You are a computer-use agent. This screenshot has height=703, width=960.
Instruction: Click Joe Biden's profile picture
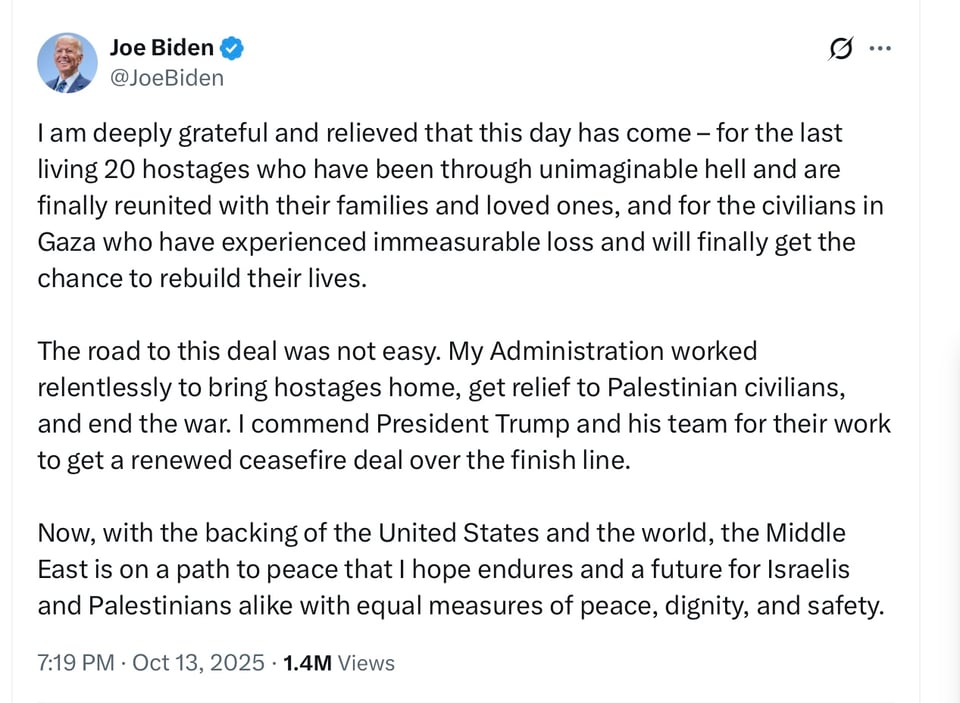[x=66, y=62]
